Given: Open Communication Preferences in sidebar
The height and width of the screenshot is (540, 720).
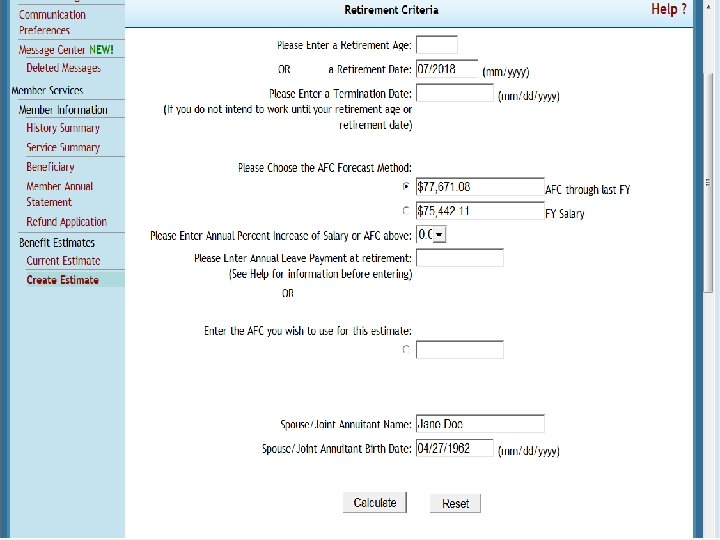Looking at the screenshot, I should (x=52, y=22).
